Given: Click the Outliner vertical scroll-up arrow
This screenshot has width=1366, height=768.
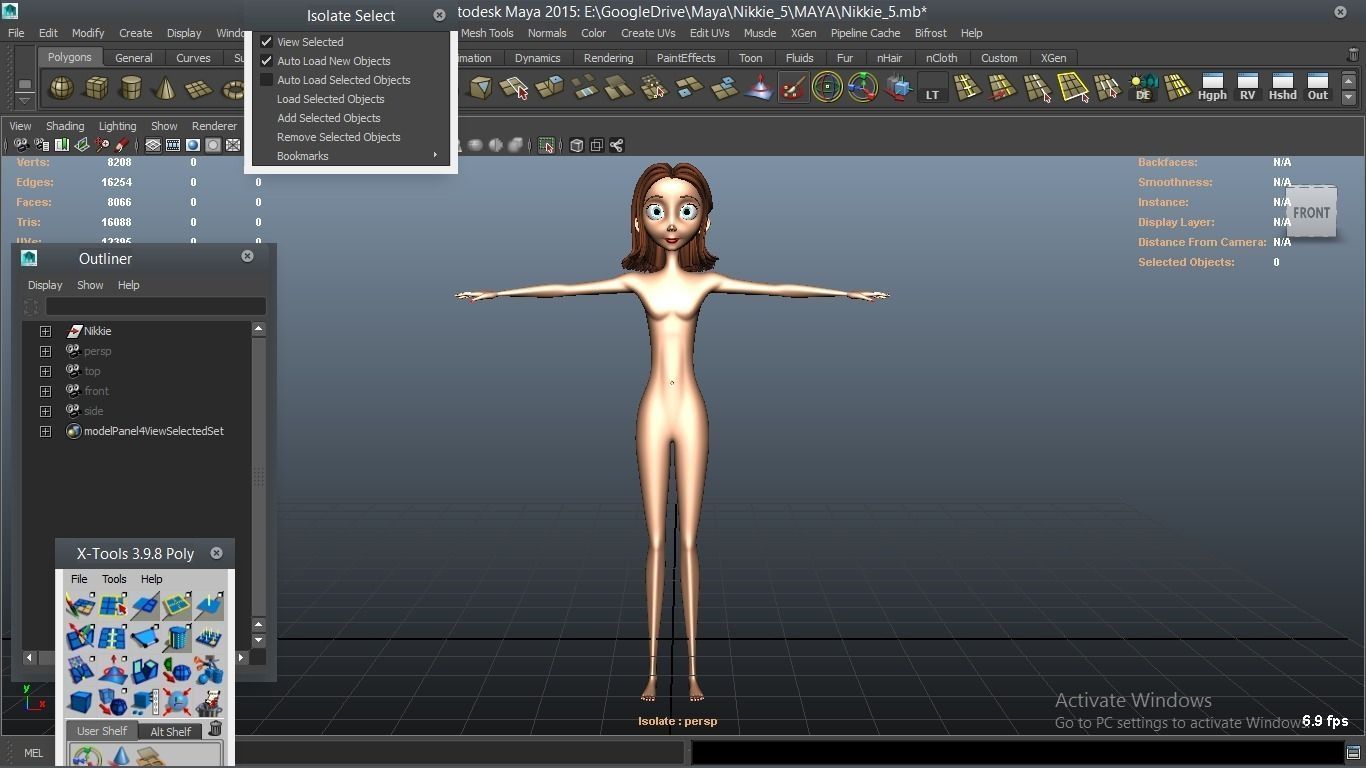Looking at the screenshot, I should coord(258,329).
